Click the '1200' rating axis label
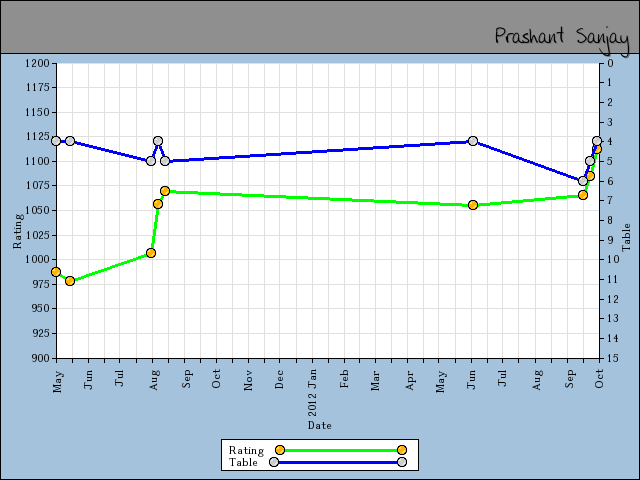This screenshot has height=480, width=640. (37, 63)
